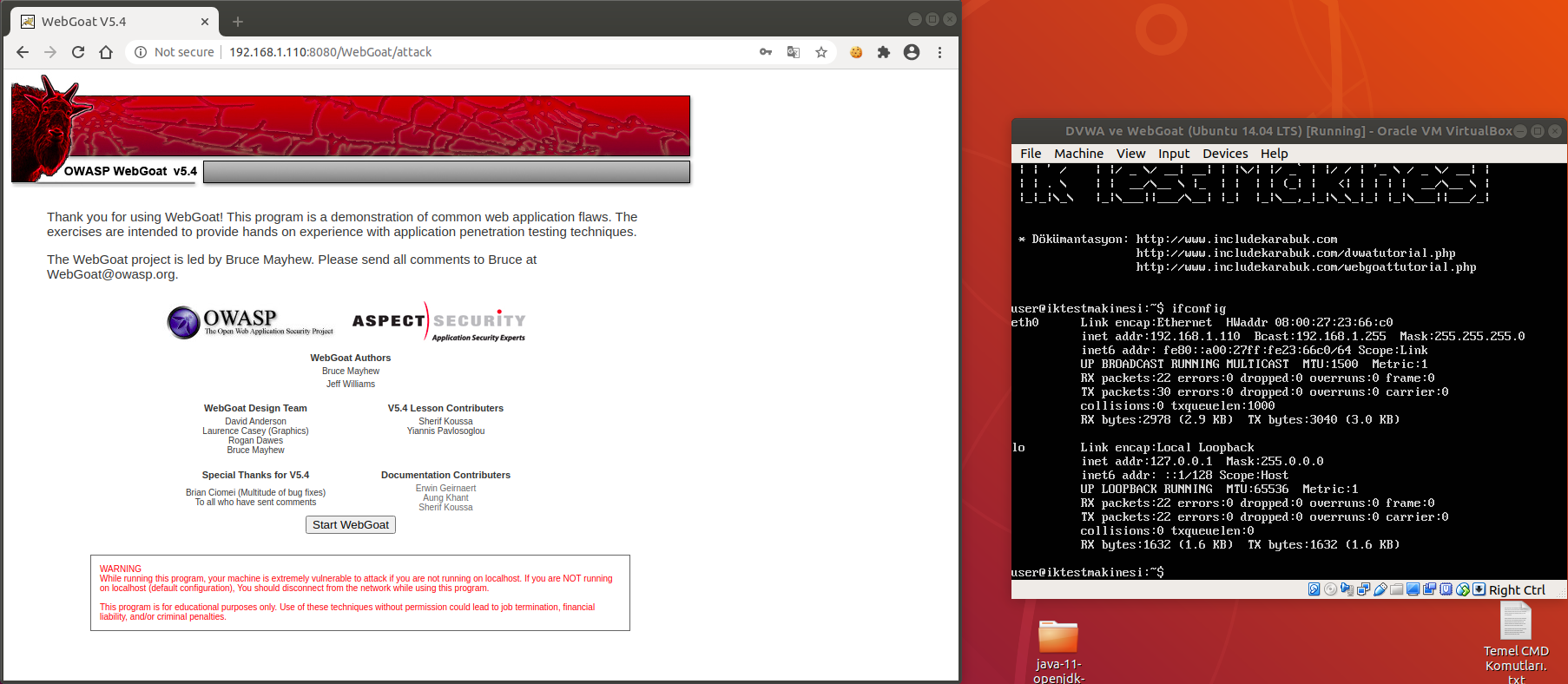Open VirtualBox File menu
The image size is (1568, 684).
[x=1031, y=154]
